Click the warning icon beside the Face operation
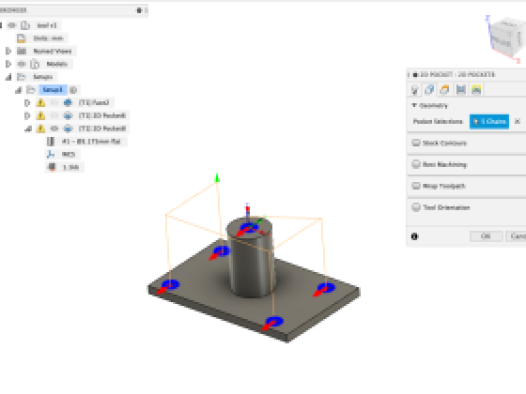The image size is (526, 394). click(x=41, y=103)
